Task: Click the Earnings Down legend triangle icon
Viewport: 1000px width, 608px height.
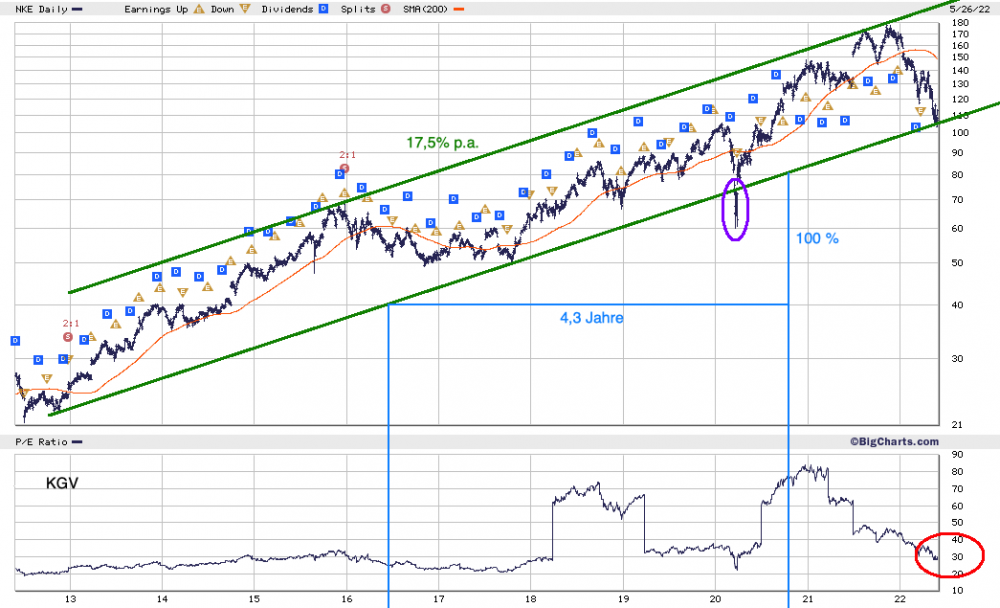Action: pyautogui.click(x=245, y=9)
